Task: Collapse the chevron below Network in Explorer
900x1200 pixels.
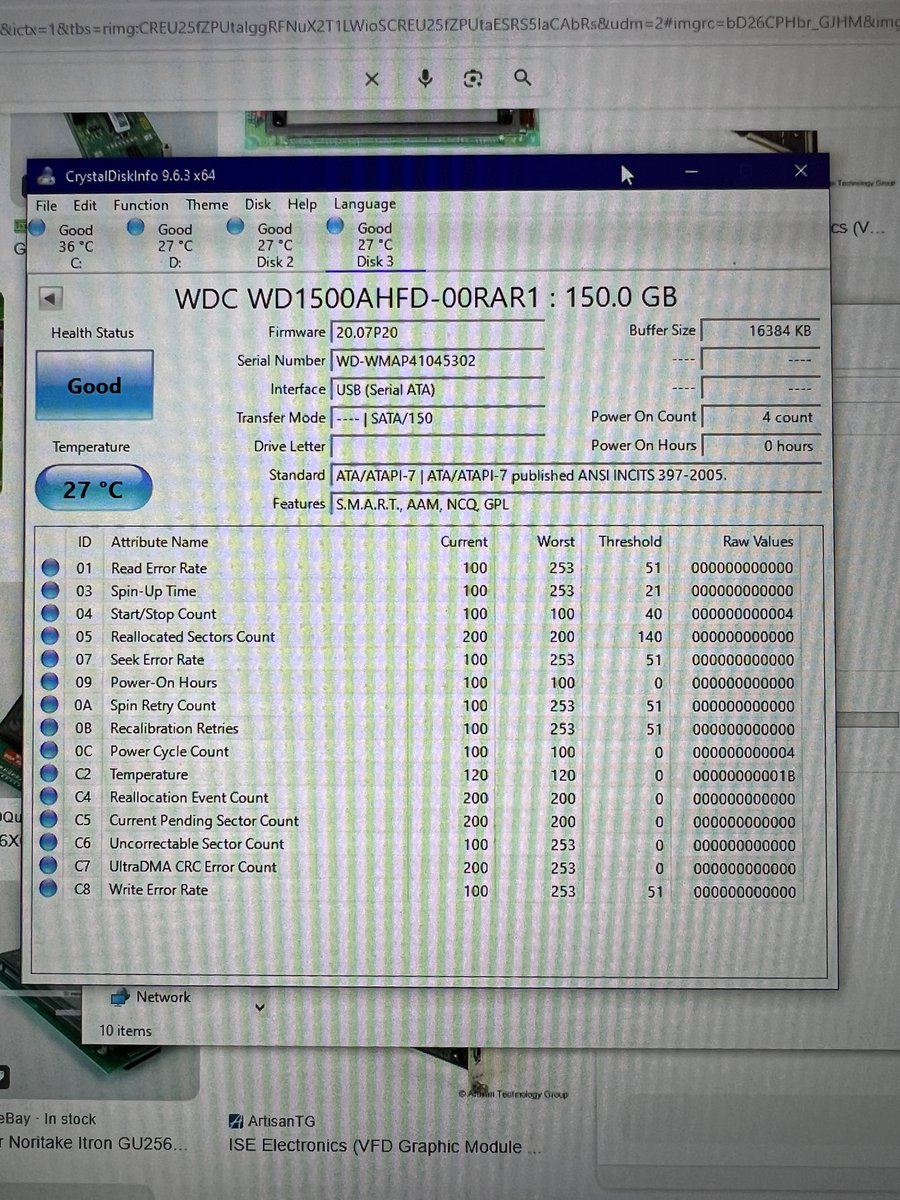Action: click(260, 1008)
